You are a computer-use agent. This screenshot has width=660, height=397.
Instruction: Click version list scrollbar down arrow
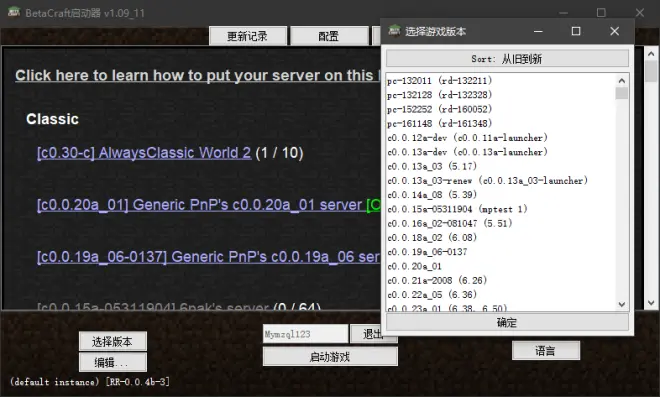point(622,304)
